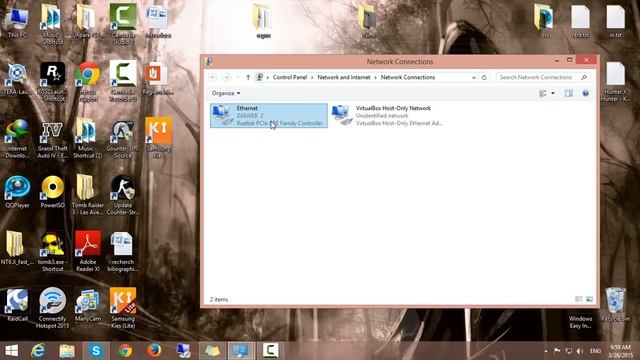640x360 pixels.
Task: Open Network and Internet in the breadcrumb
Action: pos(344,77)
